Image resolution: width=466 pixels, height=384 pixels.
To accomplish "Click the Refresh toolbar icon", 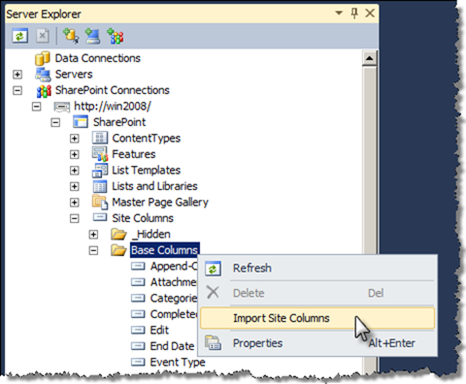I will tap(20, 36).
